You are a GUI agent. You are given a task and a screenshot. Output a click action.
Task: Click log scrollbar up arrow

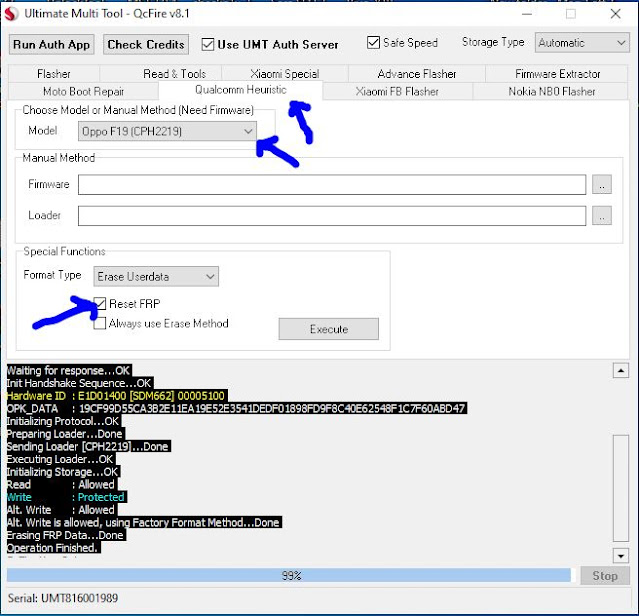pos(621,370)
